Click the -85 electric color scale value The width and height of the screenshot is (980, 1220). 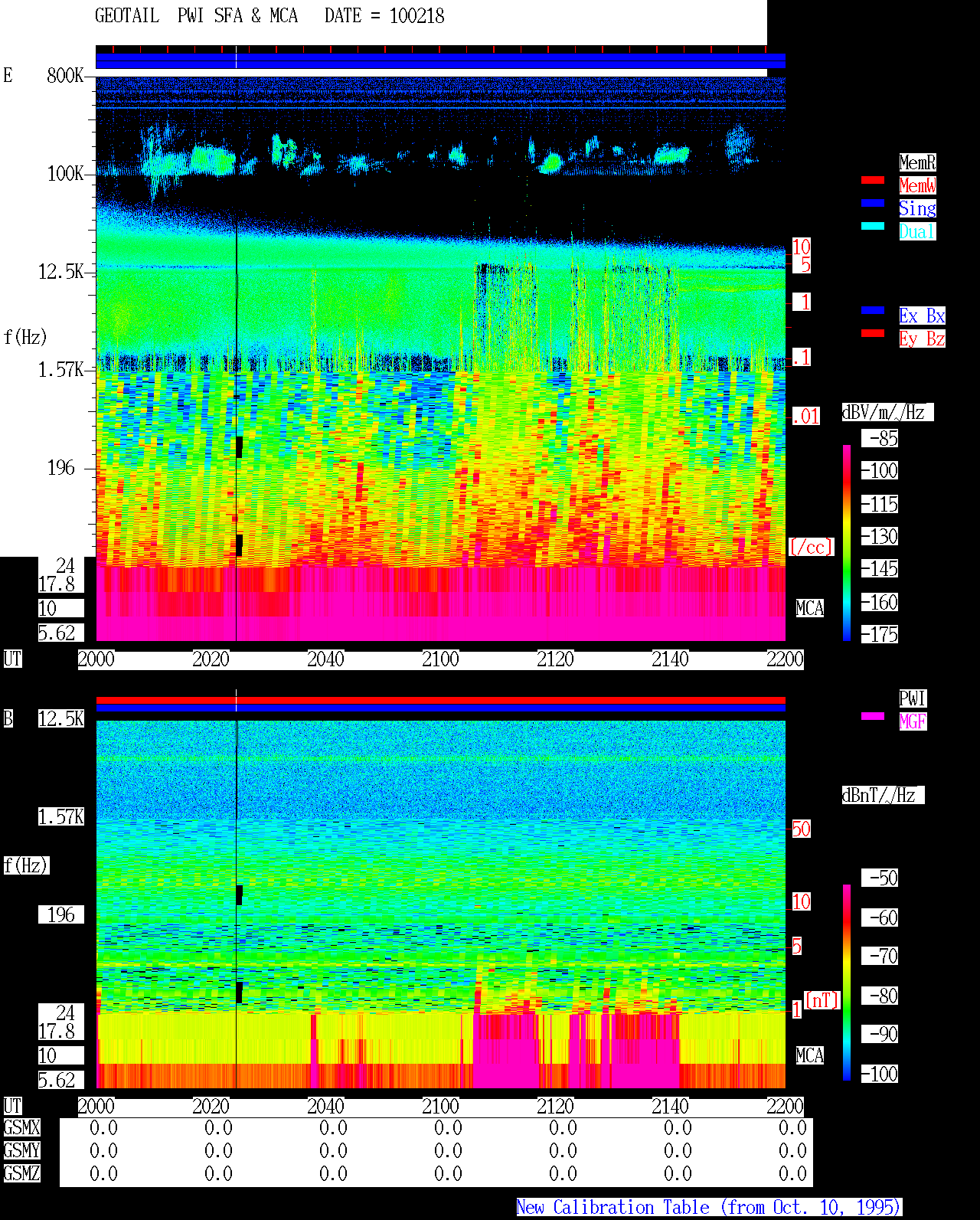[880, 439]
